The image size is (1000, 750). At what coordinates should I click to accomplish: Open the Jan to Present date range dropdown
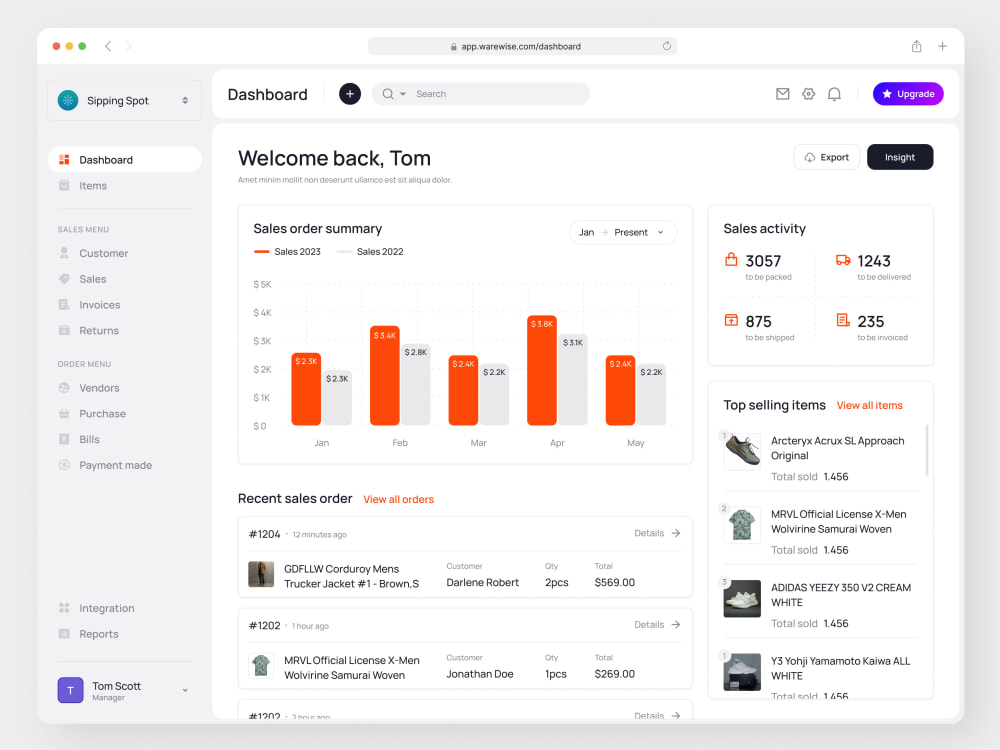pos(622,232)
